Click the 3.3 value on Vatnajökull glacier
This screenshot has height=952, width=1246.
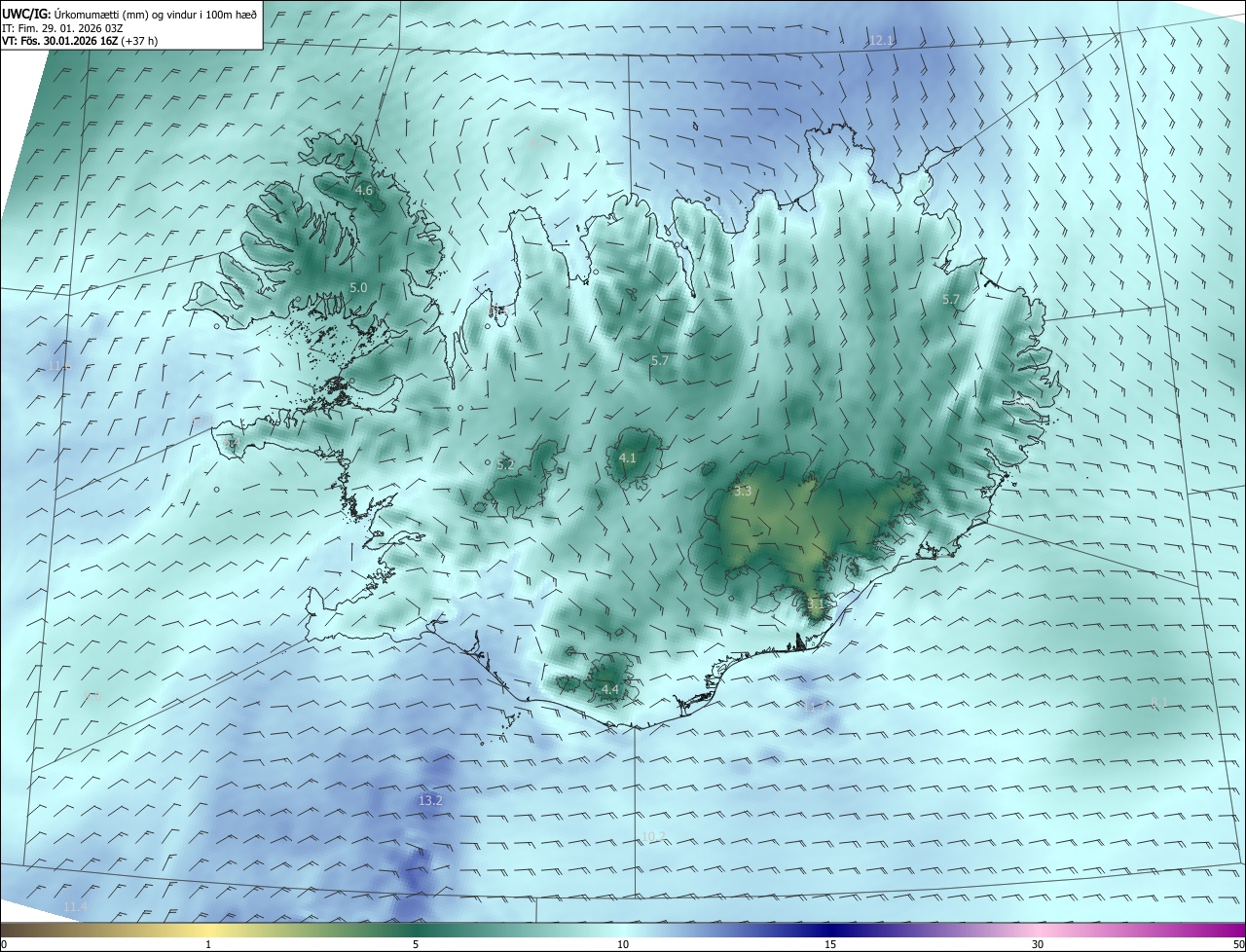[743, 492]
